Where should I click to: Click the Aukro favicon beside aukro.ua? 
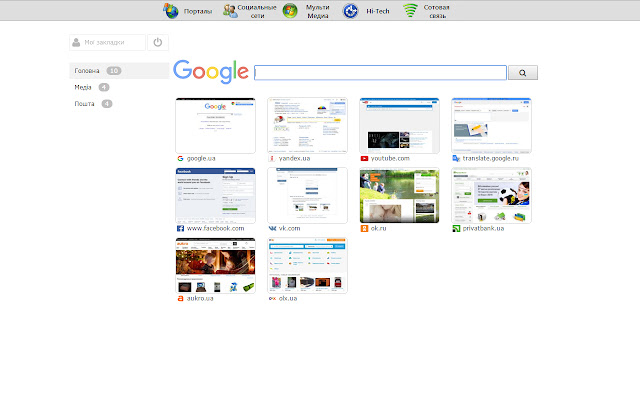[x=180, y=299]
